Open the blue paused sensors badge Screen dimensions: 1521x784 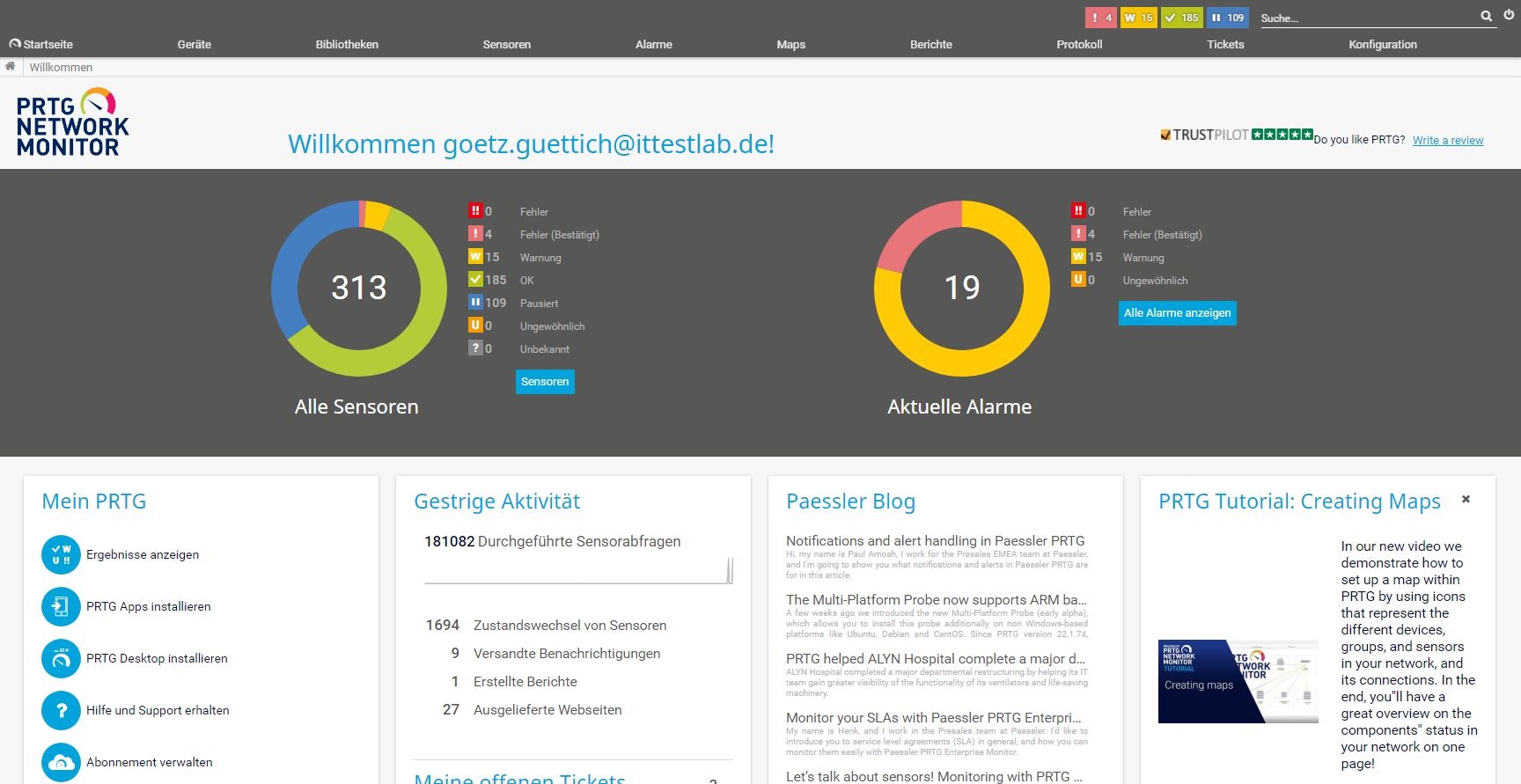[x=1227, y=18]
